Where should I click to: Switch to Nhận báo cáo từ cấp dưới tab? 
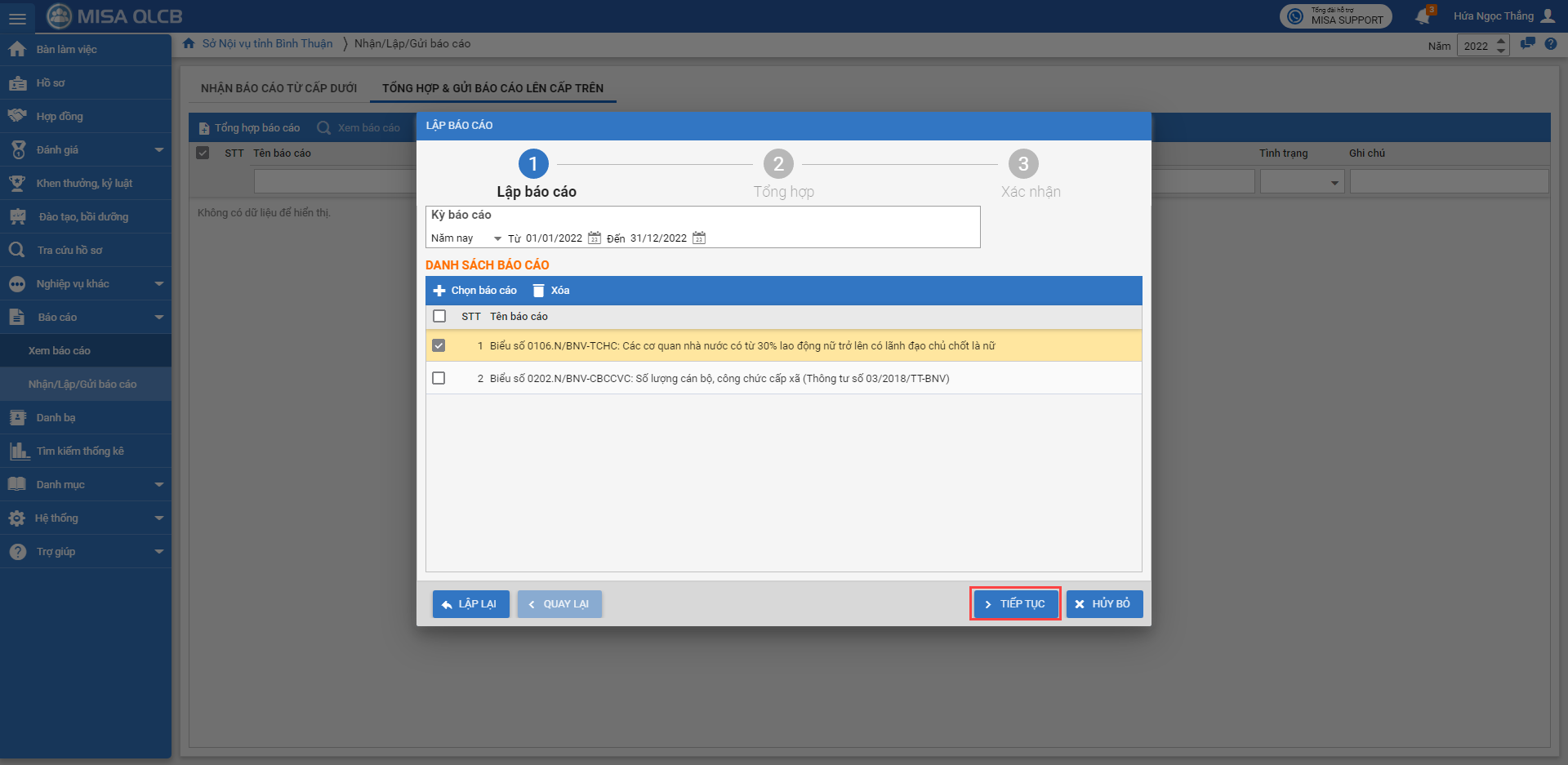pyautogui.click(x=278, y=88)
